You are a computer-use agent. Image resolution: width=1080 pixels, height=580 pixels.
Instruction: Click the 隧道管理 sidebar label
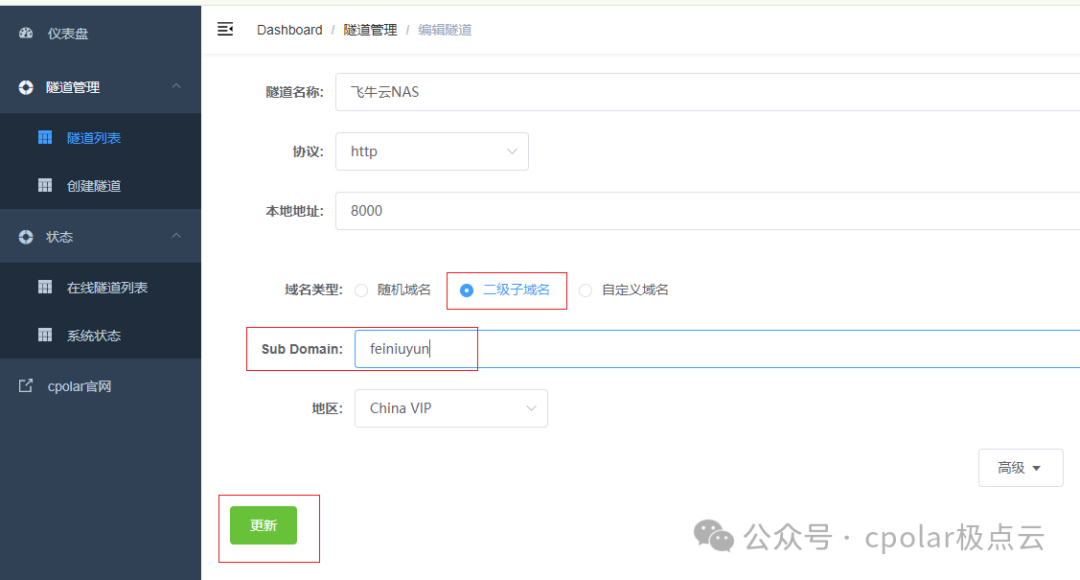(73, 87)
